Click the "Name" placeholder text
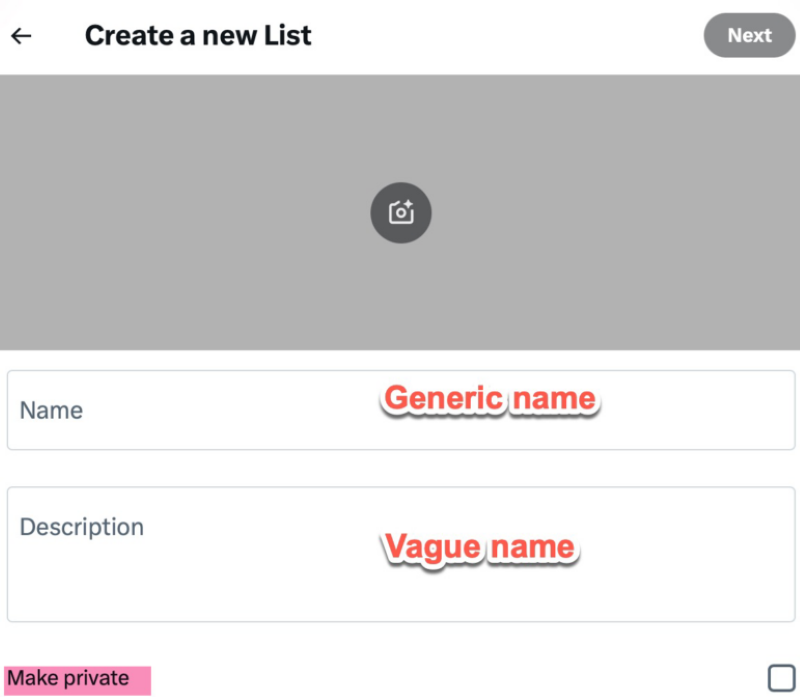800x697 pixels. click(x=51, y=411)
